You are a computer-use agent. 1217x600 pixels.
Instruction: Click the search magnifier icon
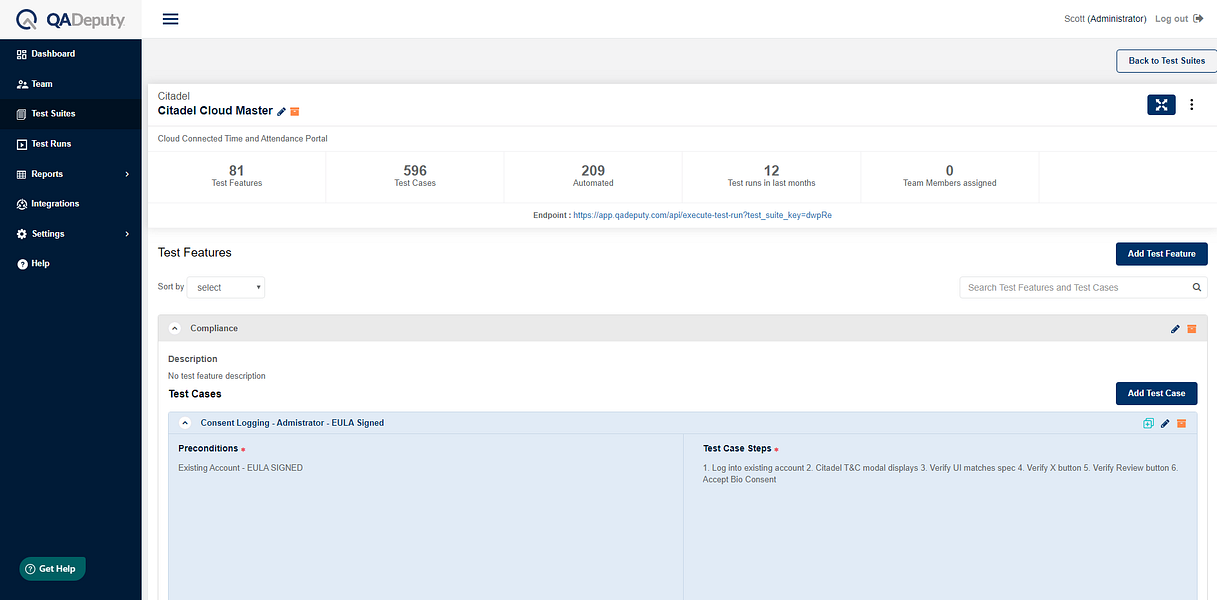click(1198, 287)
